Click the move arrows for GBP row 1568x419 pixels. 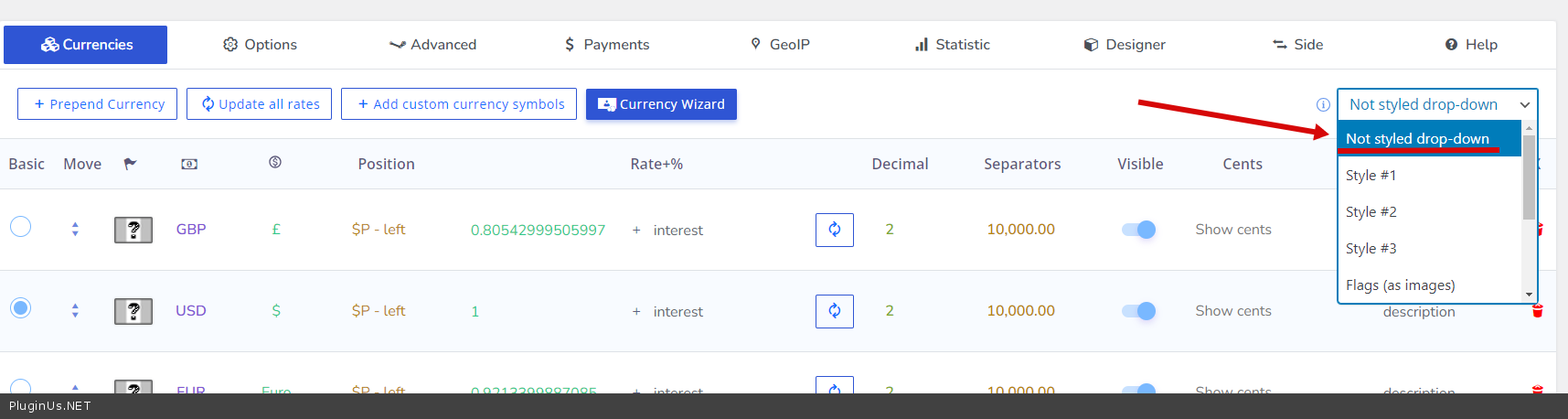coord(75,230)
